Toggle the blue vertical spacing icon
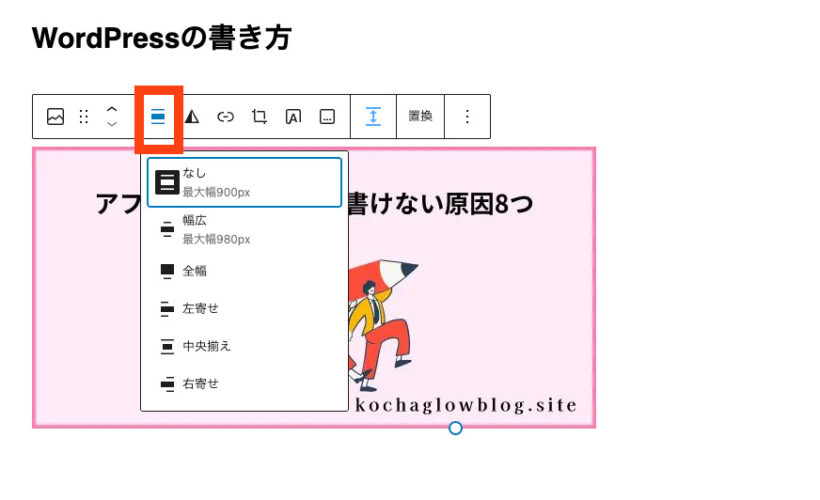Viewport: 820px width, 500px height. pos(373,116)
